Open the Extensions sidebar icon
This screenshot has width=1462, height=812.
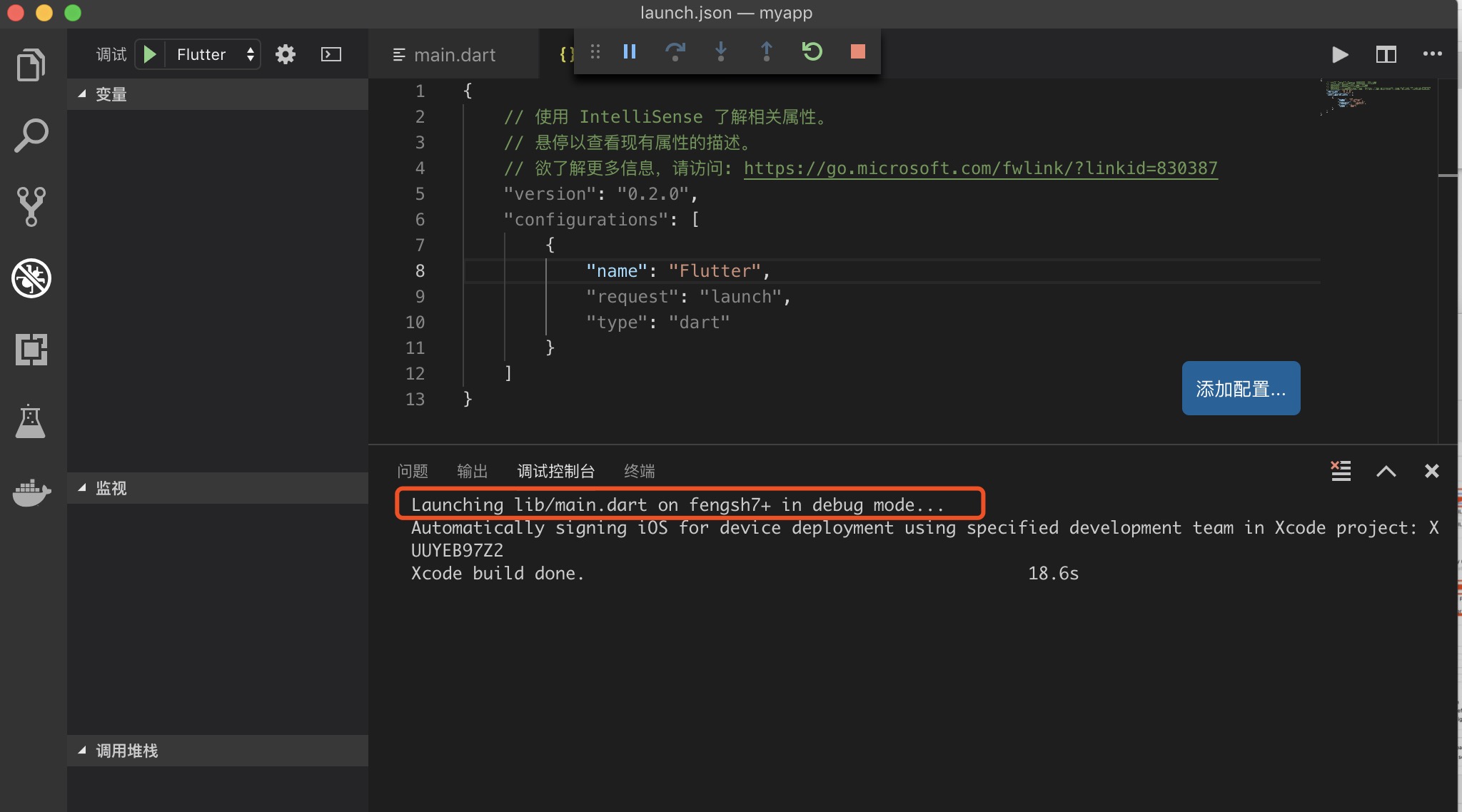tap(31, 350)
